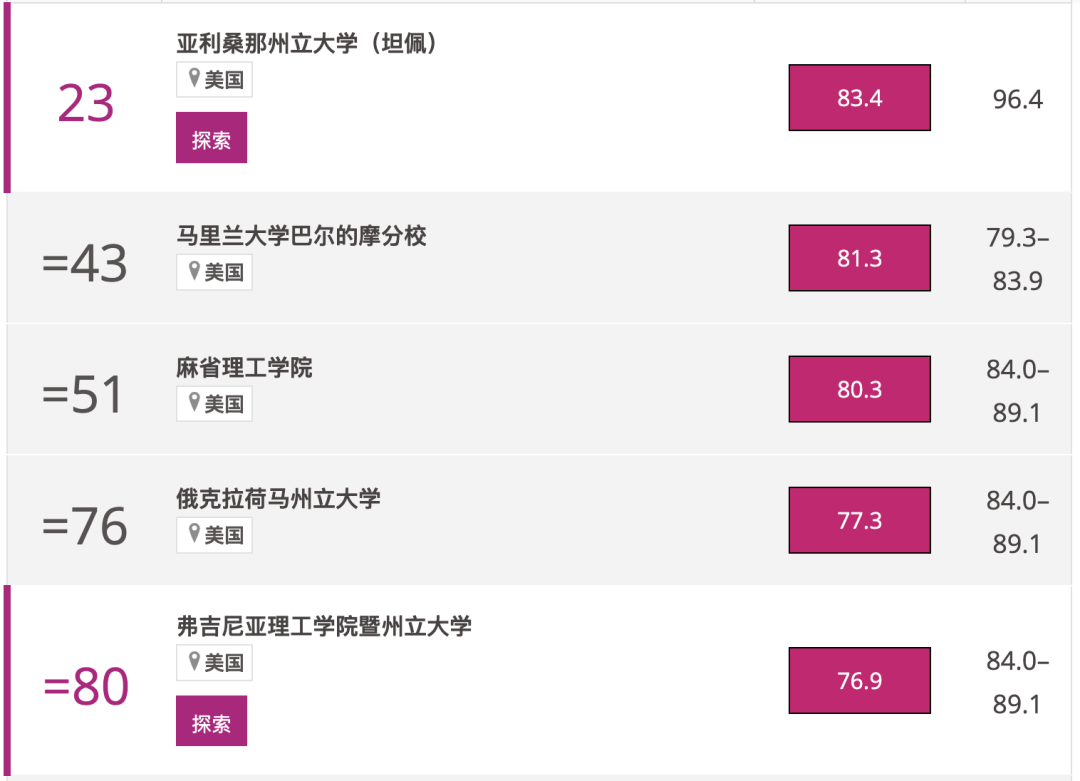
Task: Click the 81.3 score box
Action: point(860,258)
